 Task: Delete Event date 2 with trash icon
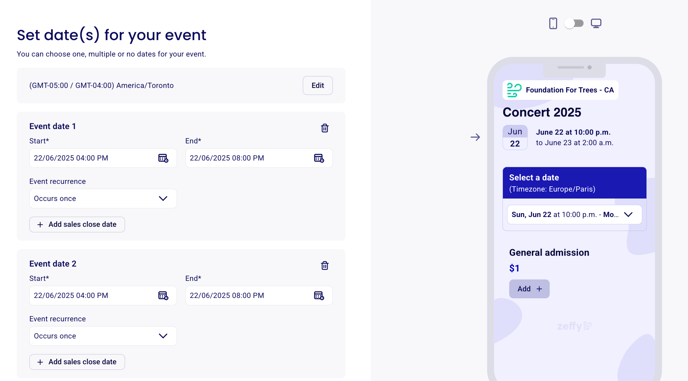point(325,266)
